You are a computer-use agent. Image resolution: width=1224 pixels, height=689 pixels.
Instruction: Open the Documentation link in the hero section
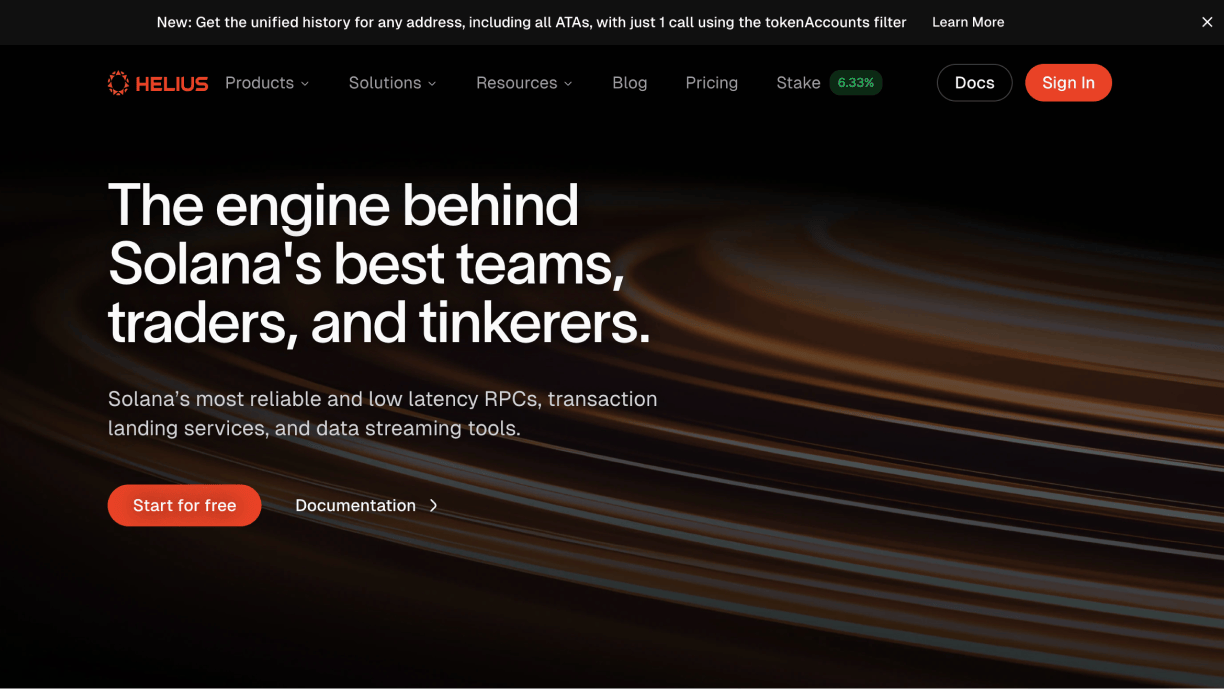click(x=367, y=506)
